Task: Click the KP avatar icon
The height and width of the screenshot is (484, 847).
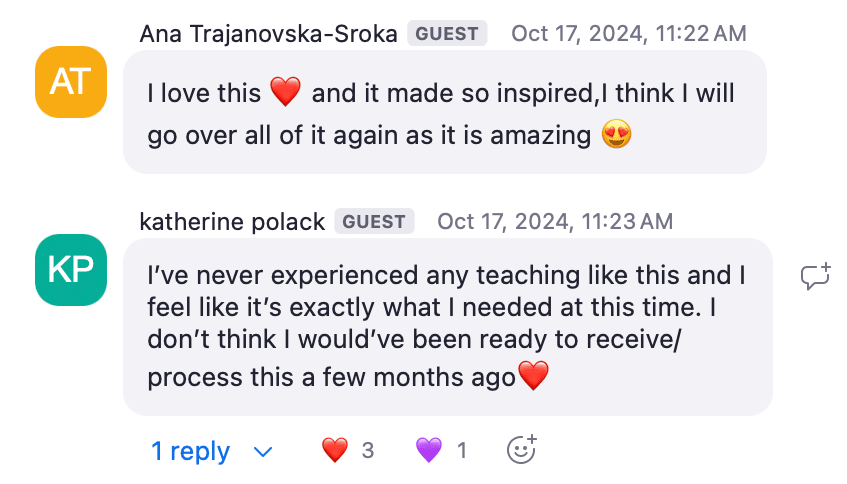Action: (x=70, y=269)
